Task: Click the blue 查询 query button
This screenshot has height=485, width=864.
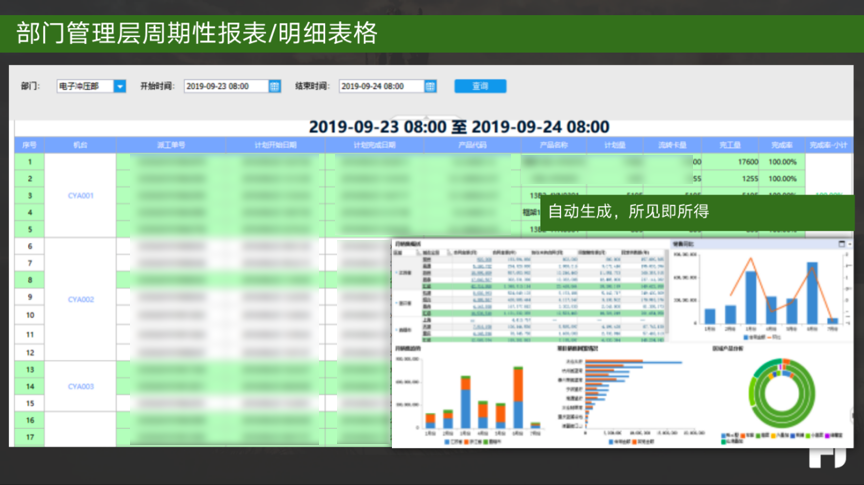Action: (480, 86)
